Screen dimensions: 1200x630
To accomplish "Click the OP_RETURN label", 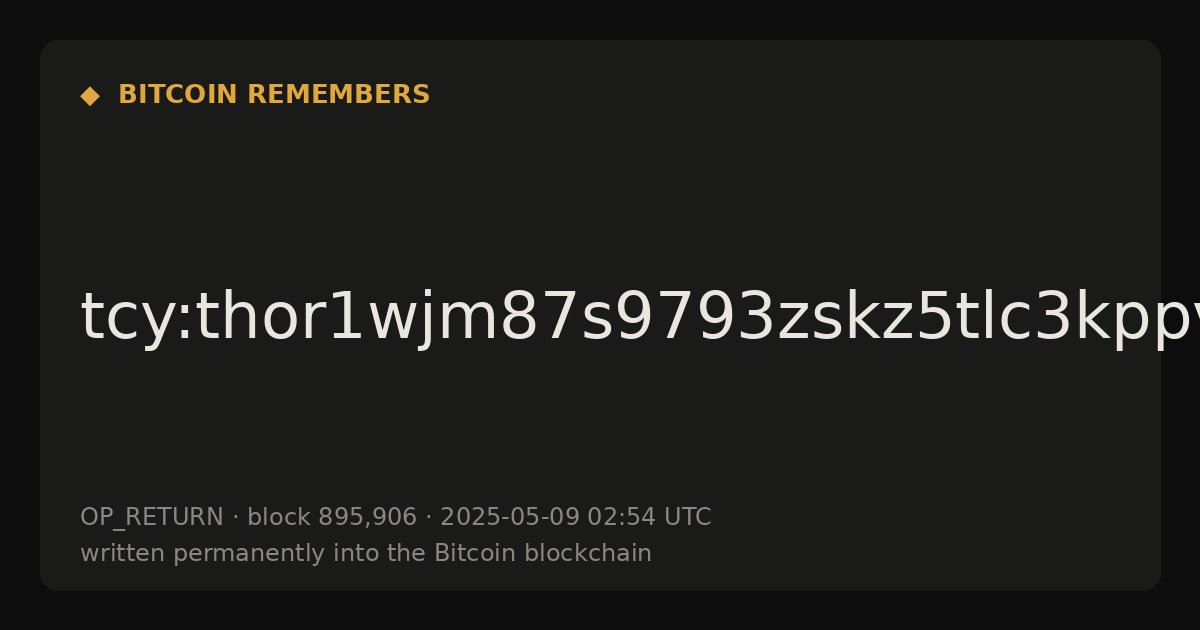I will point(152,518).
